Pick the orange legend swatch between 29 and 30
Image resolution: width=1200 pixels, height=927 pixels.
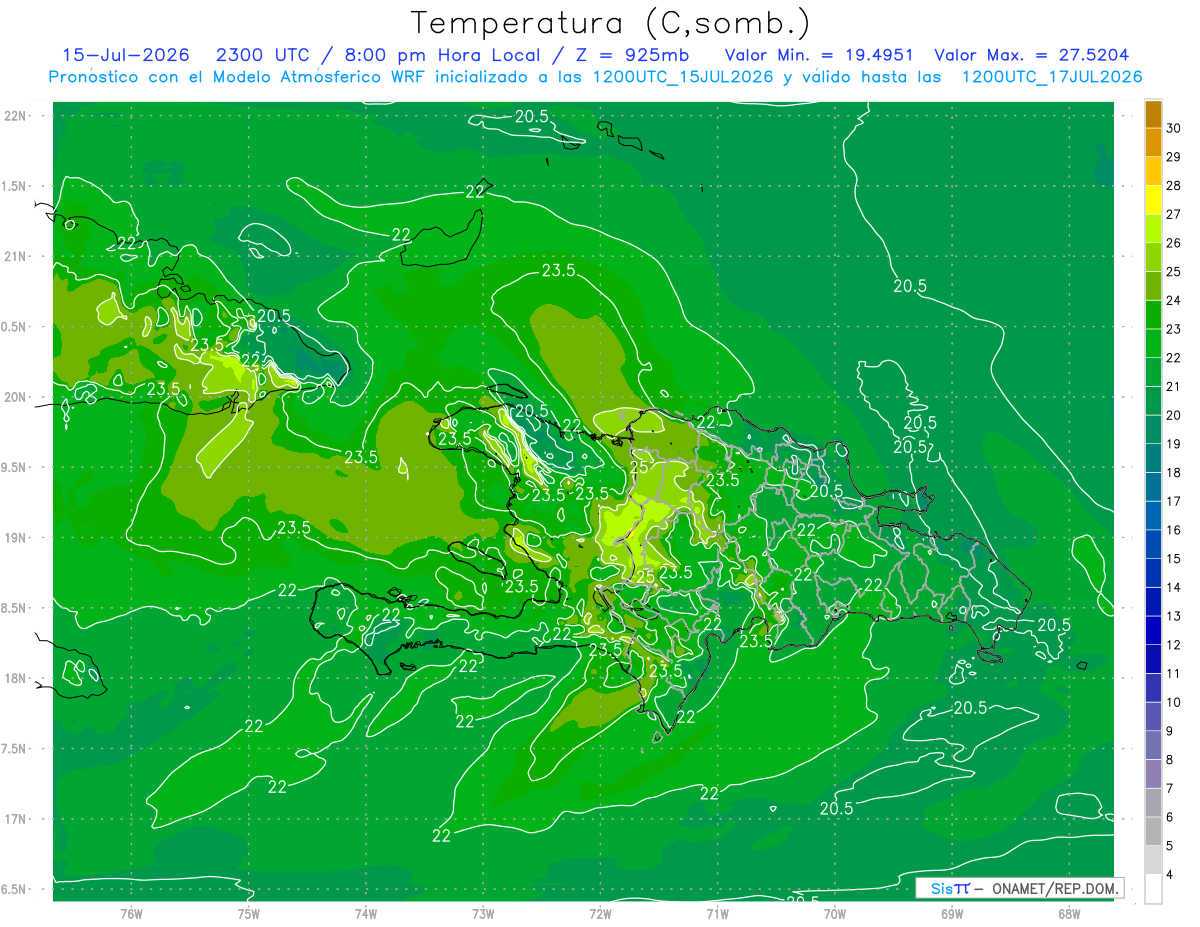tap(1153, 143)
